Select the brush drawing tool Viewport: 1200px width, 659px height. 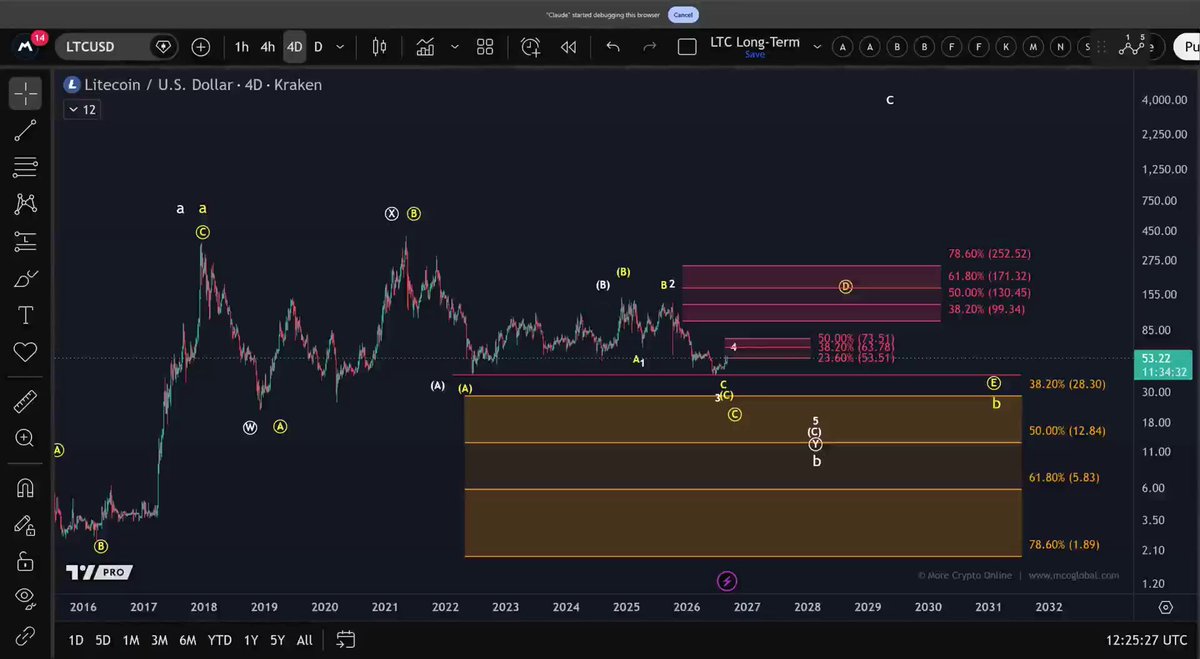pos(25,278)
